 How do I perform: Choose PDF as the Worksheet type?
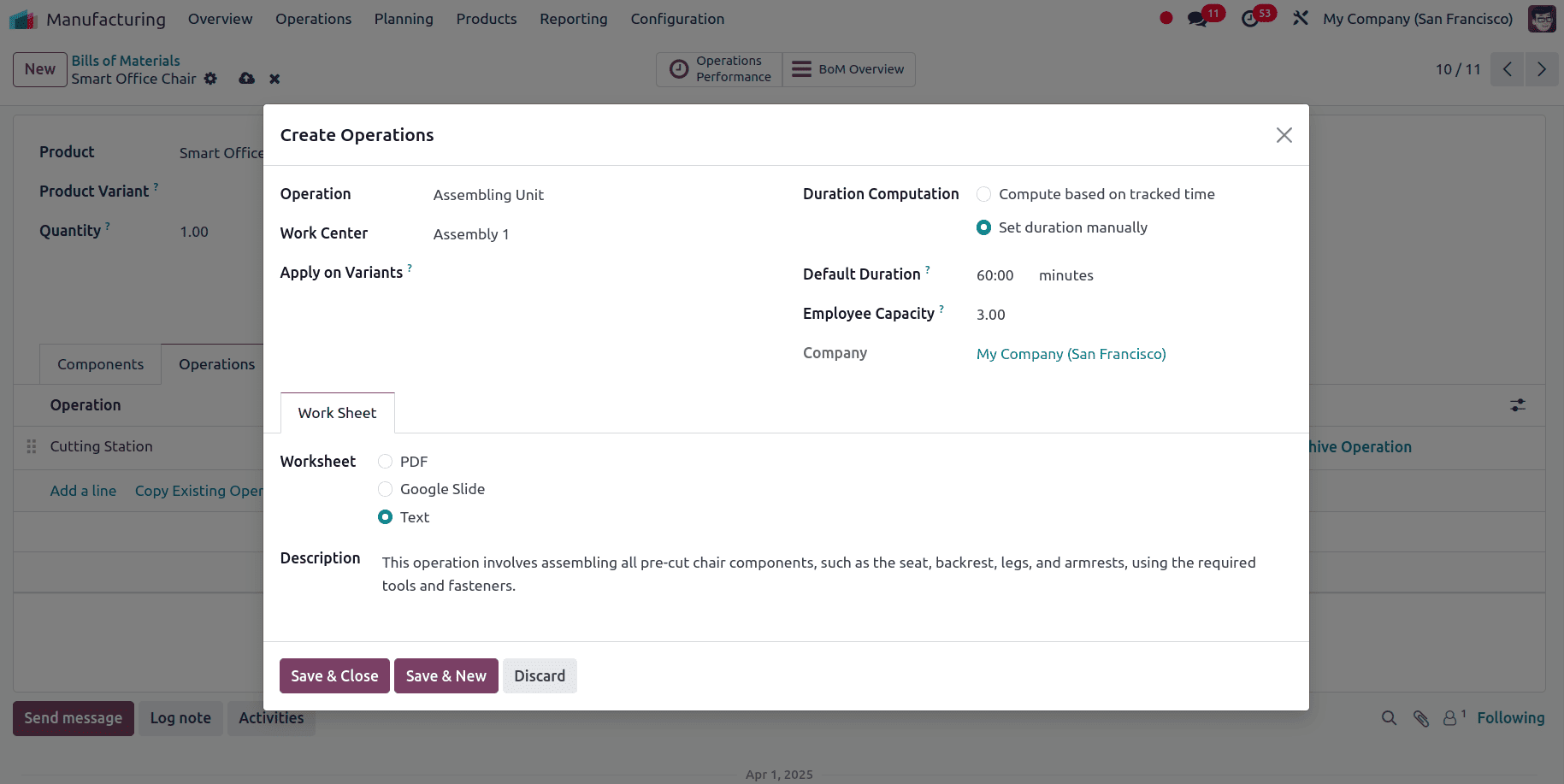385,461
